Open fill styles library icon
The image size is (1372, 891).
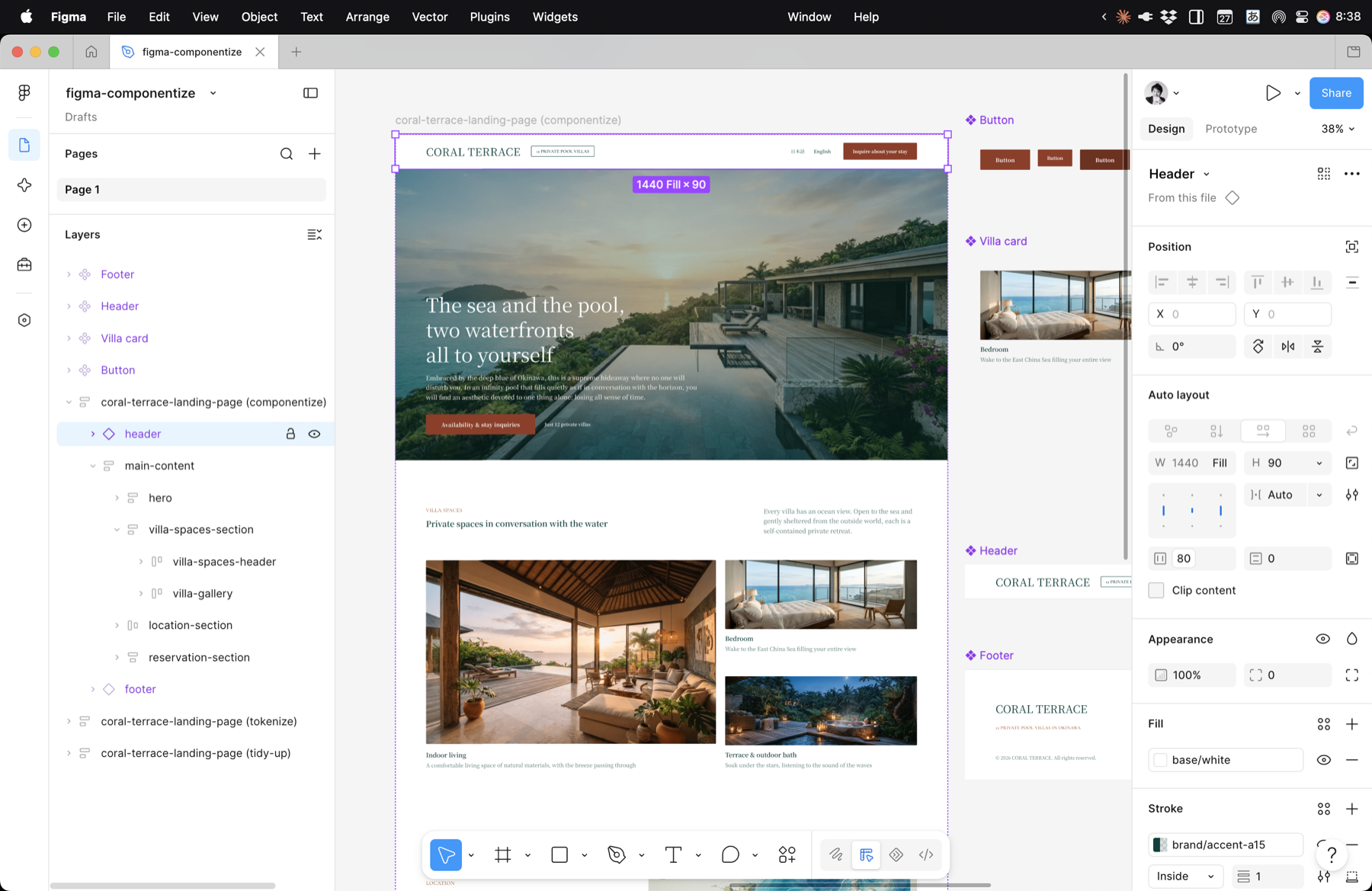coord(1324,724)
